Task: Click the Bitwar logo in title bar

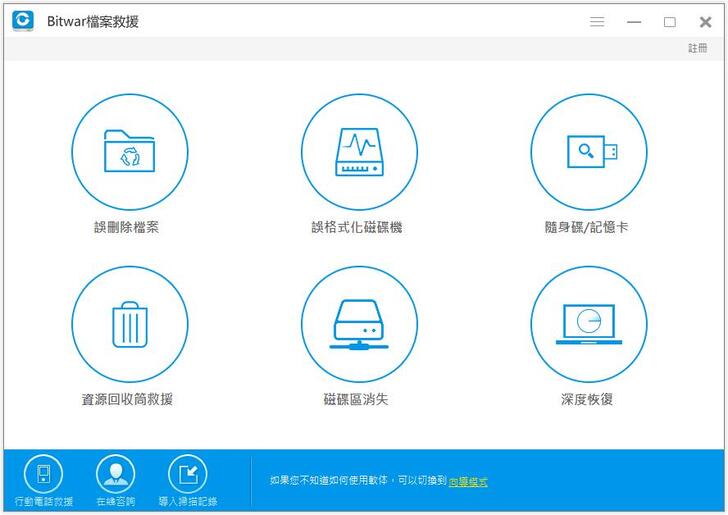Action: pos(23,21)
